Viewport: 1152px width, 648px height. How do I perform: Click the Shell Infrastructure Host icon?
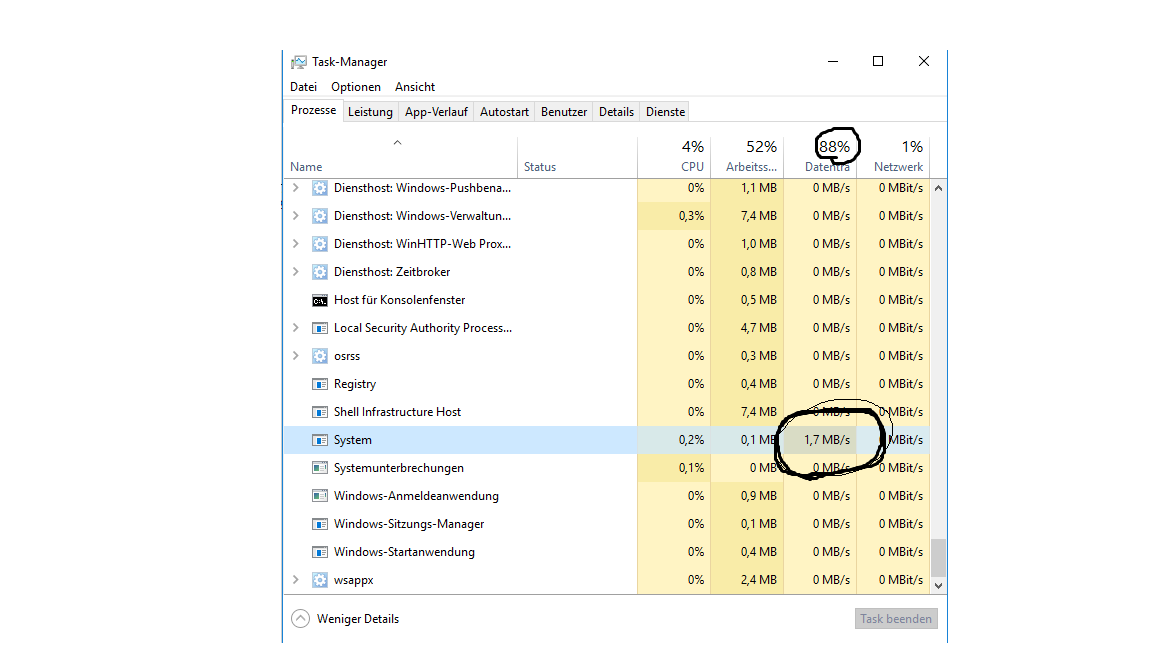(320, 412)
